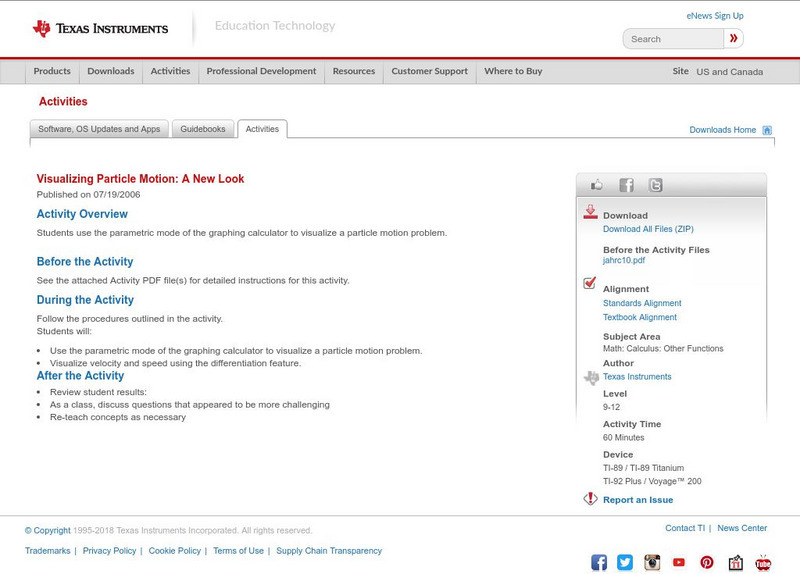This screenshot has height=574, width=800.
Task: Click the Texas Instruments logo
Action: 100,28
